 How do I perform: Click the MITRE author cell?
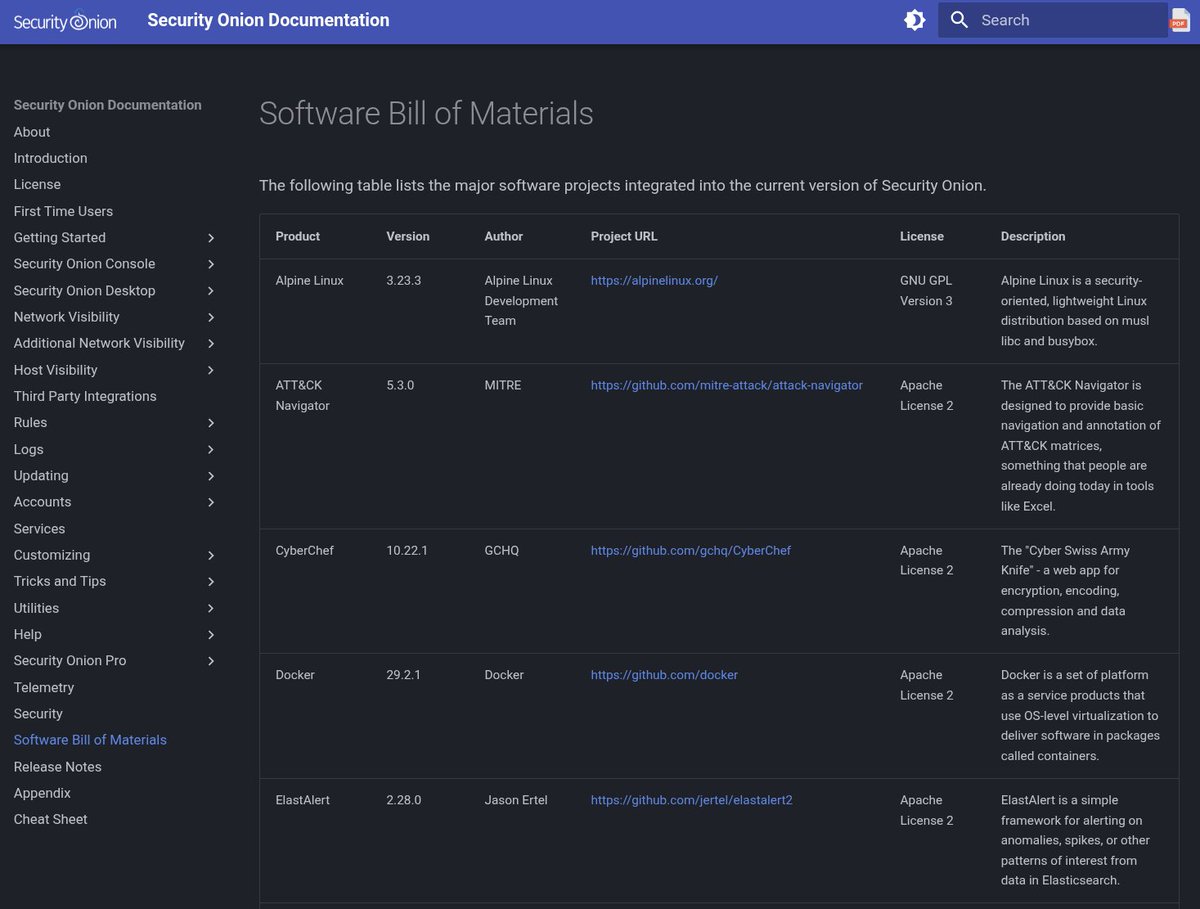[503, 385]
